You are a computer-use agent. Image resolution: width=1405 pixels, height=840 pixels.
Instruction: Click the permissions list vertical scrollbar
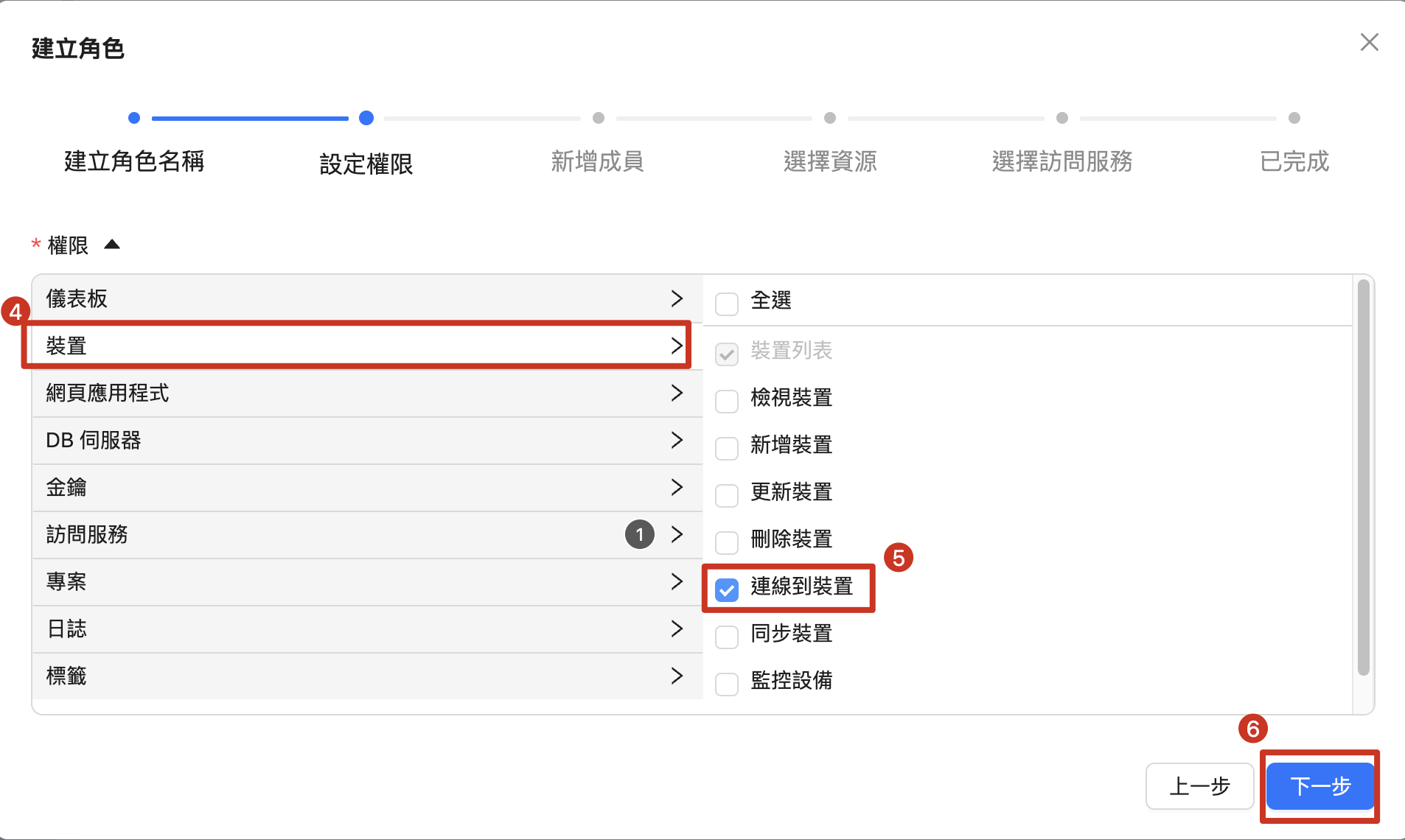click(1363, 479)
